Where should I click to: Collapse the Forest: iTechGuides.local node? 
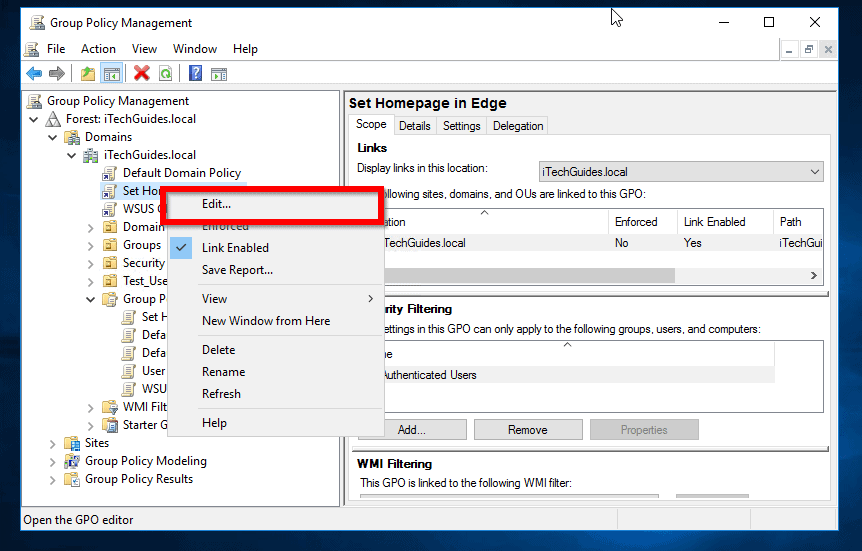[x=34, y=119]
